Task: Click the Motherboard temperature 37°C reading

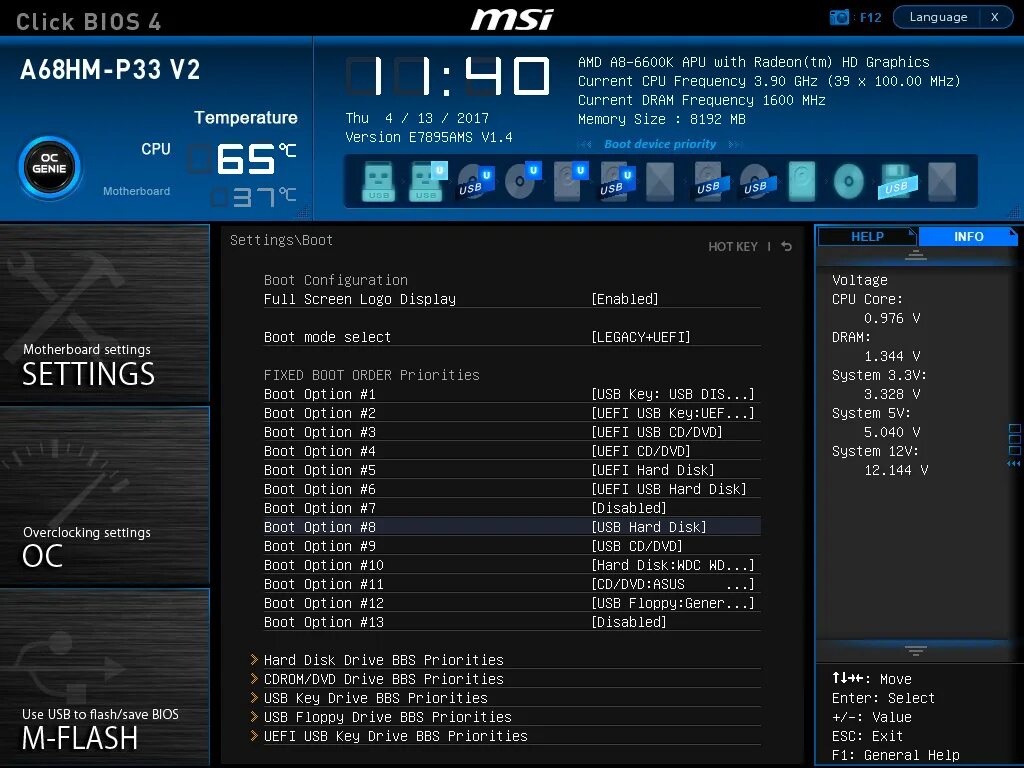Action: coord(253,197)
